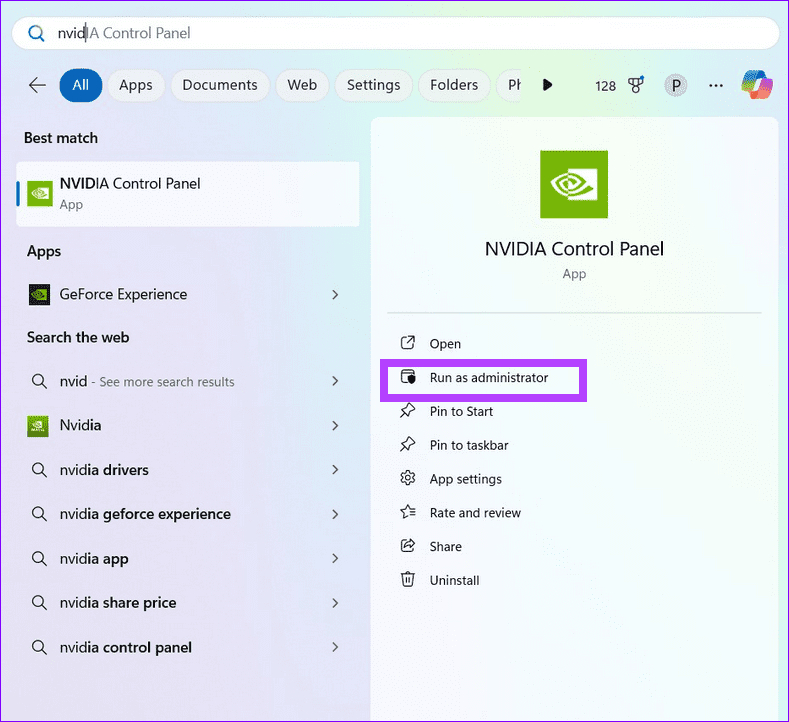This screenshot has height=722, width=789.
Task: Click inside the search text field
Action: click(396, 33)
